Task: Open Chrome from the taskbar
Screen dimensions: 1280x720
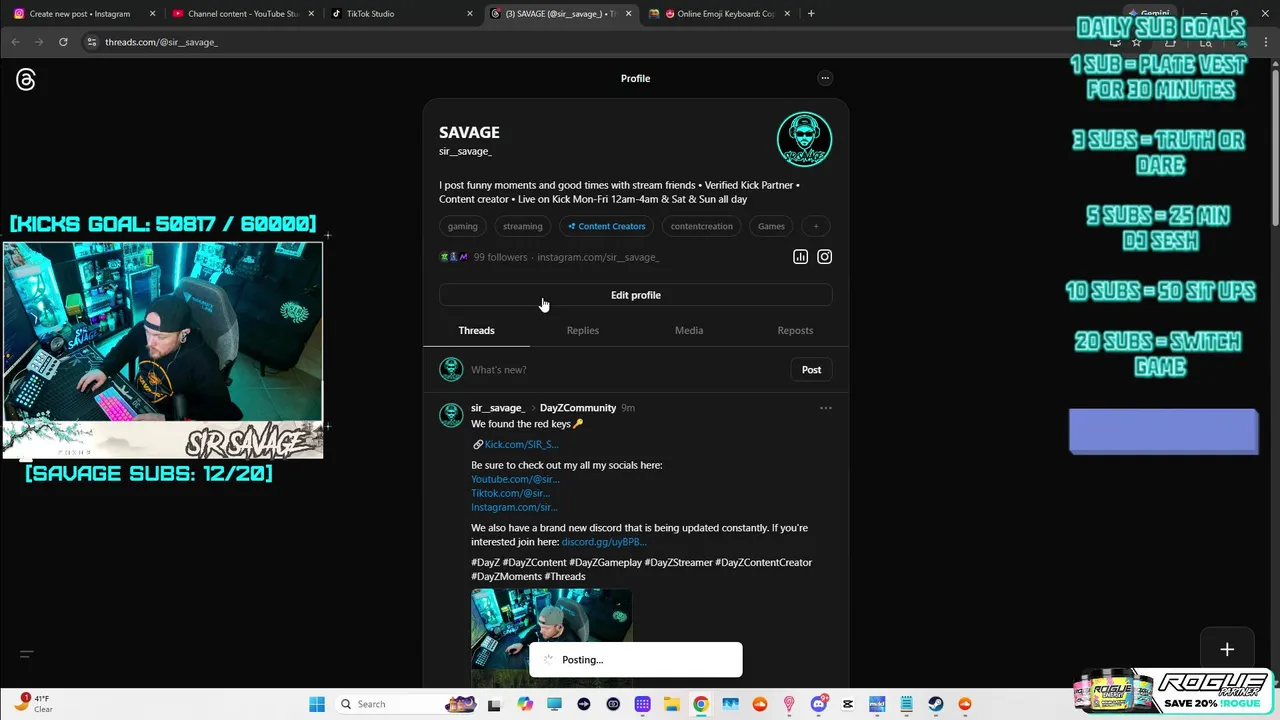Action: tap(701, 704)
